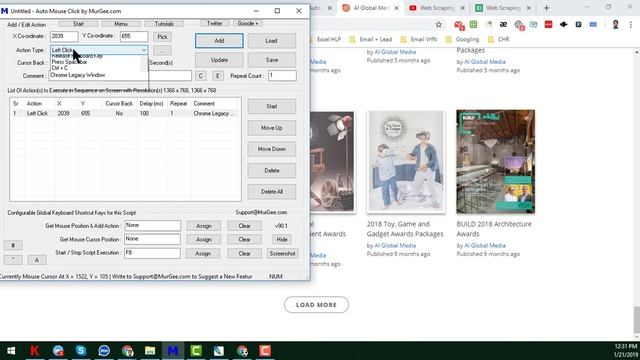Open the Email + Lead bookmark folder
The width and height of the screenshot is (640, 360).
point(371,39)
